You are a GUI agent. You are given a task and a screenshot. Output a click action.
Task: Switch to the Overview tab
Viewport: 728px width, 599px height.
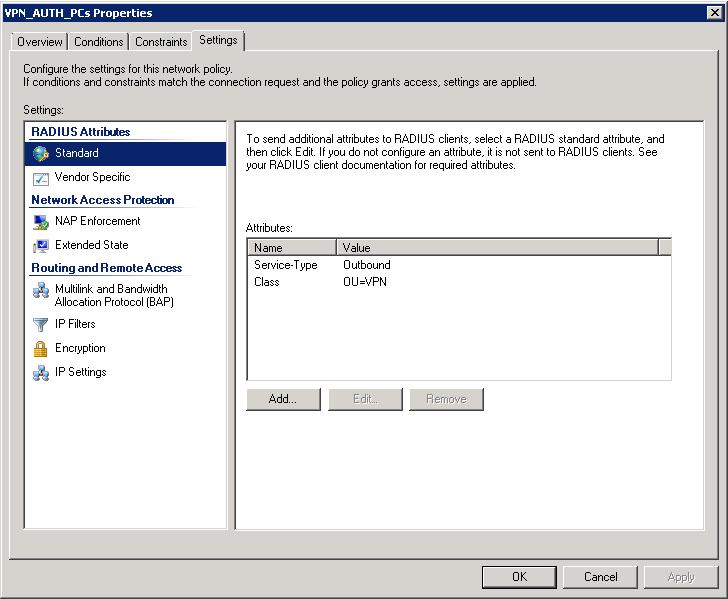click(40, 42)
